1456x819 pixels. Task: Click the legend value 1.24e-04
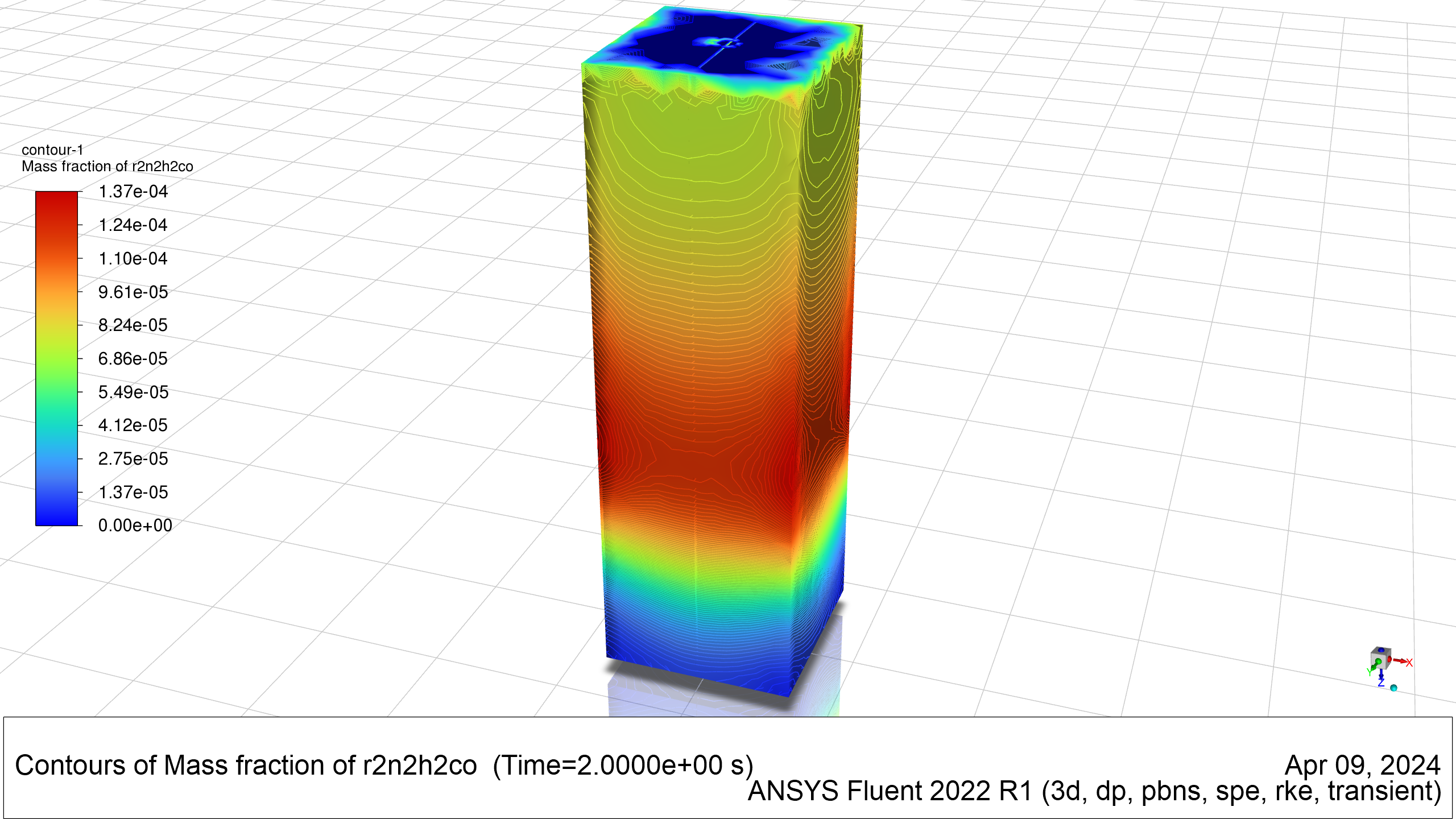133,225
